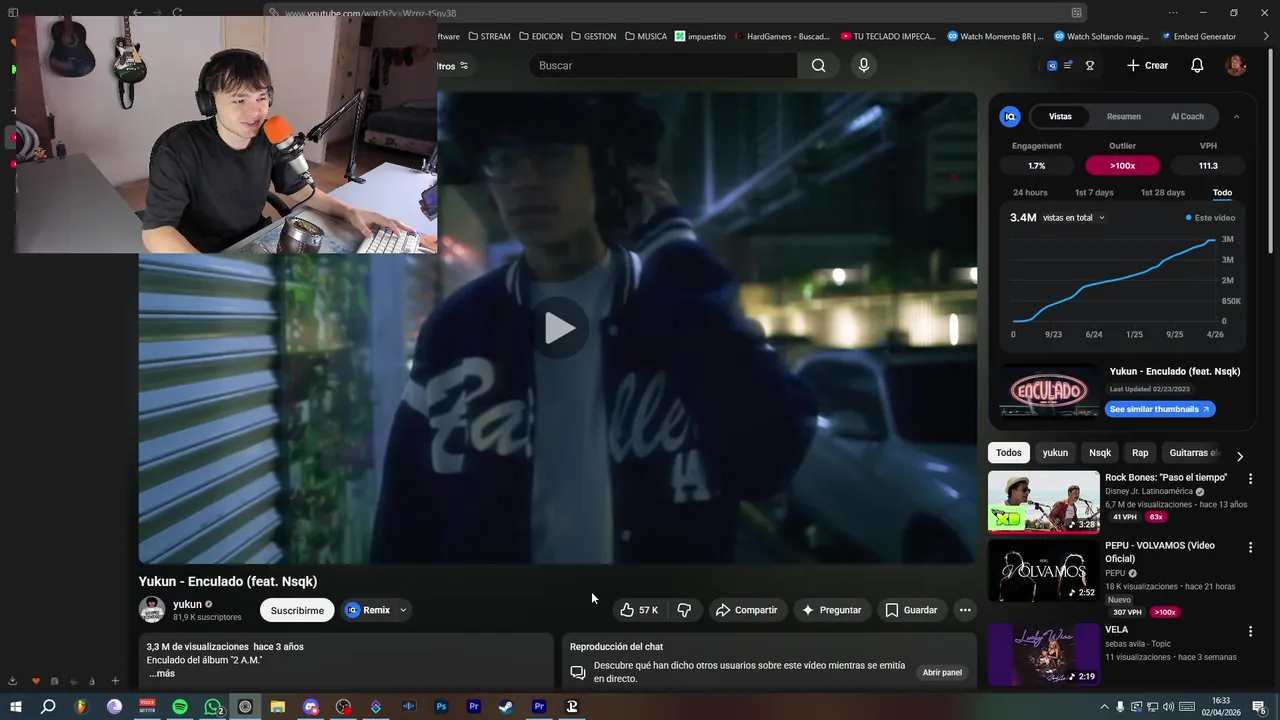Screen dimensions: 1280x720
Task: Click 'See similar thumbnails' link
Action: [1160, 409]
